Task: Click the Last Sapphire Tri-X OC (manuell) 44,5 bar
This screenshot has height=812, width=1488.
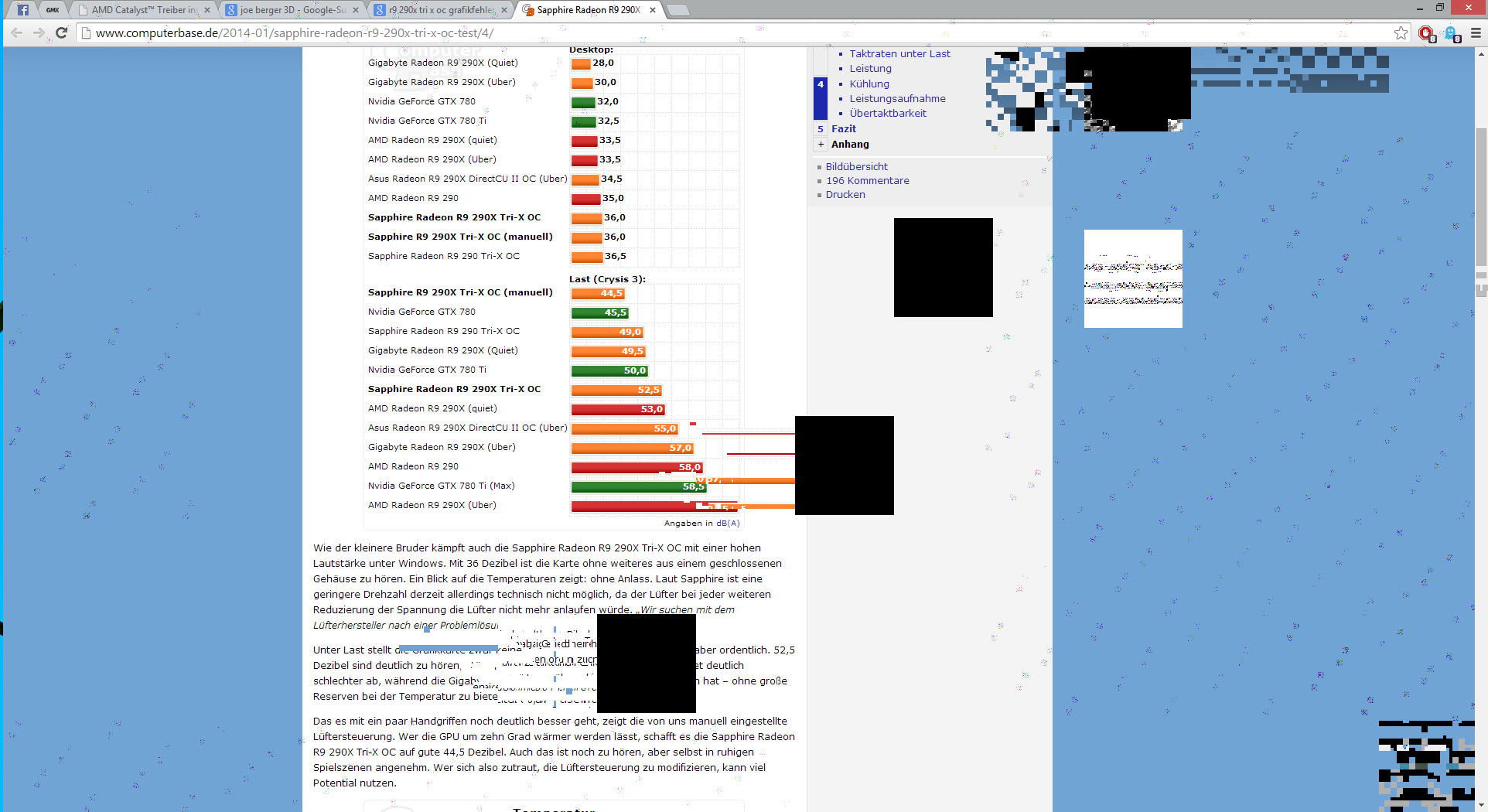Action: coord(598,294)
